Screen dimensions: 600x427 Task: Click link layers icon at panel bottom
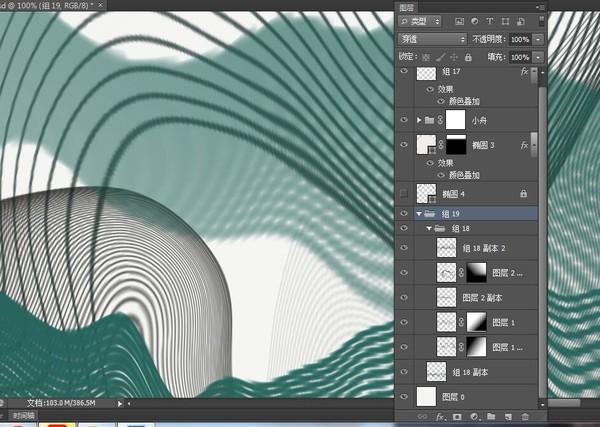point(422,416)
